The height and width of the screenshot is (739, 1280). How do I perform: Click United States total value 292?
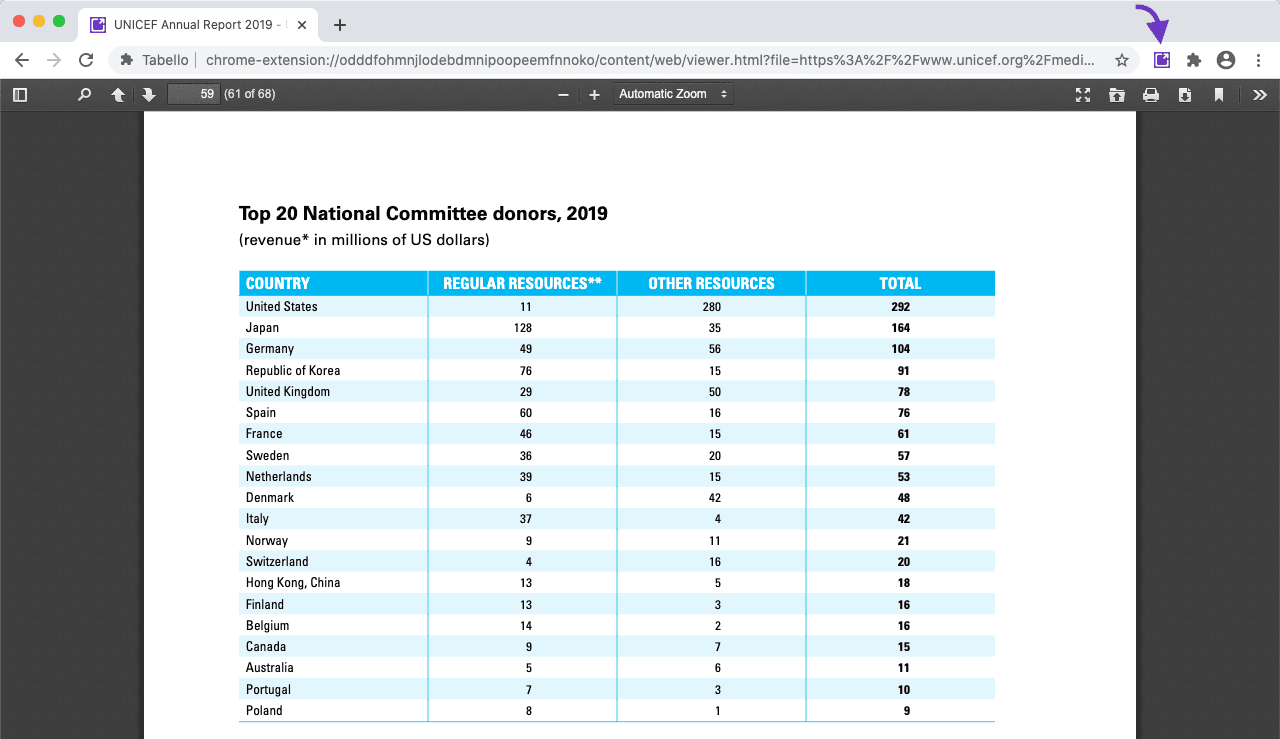click(x=900, y=307)
